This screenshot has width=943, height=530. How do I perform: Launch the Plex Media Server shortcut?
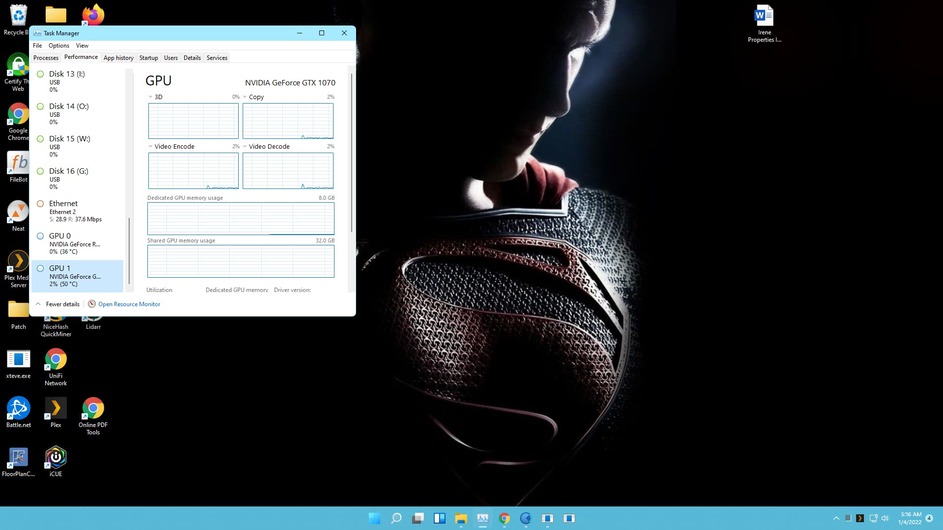tap(17, 269)
